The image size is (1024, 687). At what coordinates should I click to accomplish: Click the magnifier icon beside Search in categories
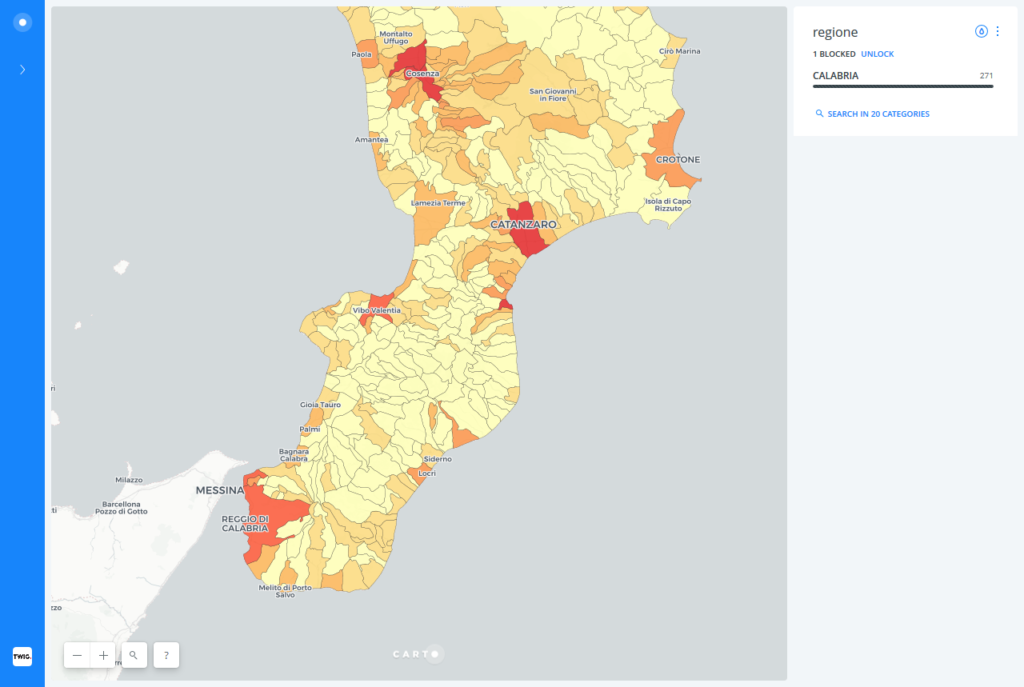tap(820, 114)
